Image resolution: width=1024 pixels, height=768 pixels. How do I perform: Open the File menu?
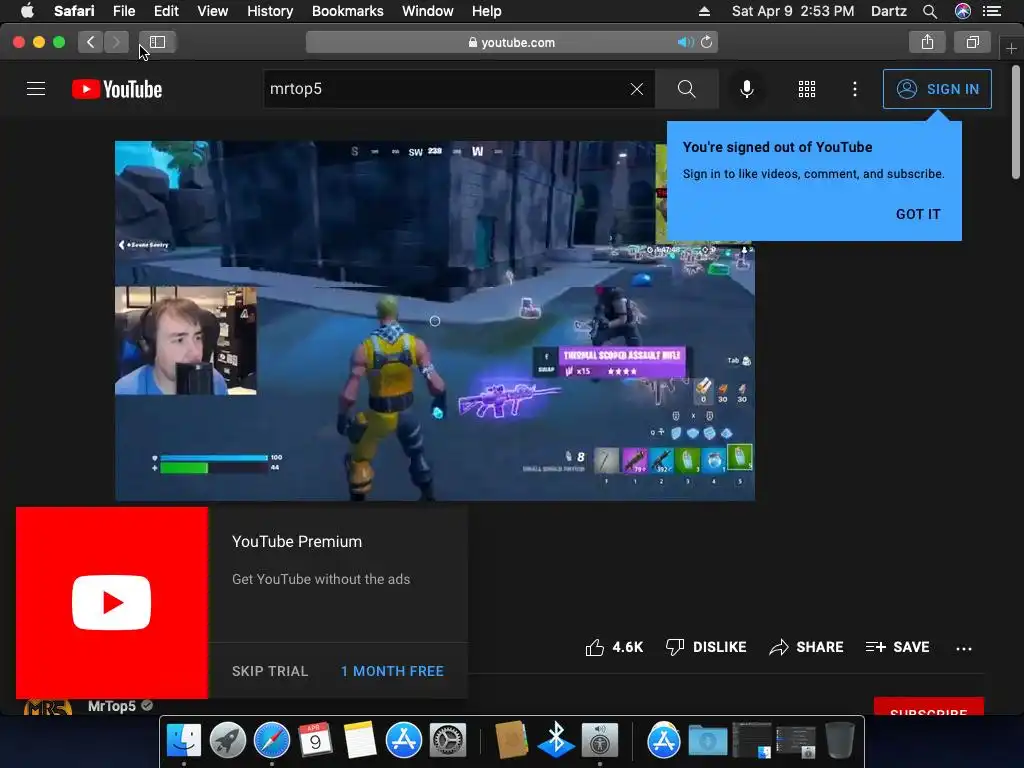(123, 11)
